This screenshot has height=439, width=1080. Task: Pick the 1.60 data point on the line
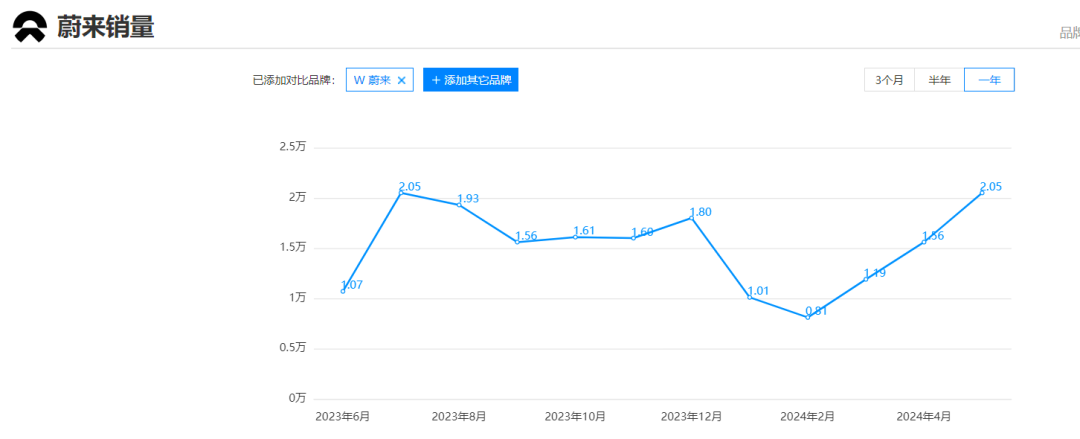(x=633, y=237)
